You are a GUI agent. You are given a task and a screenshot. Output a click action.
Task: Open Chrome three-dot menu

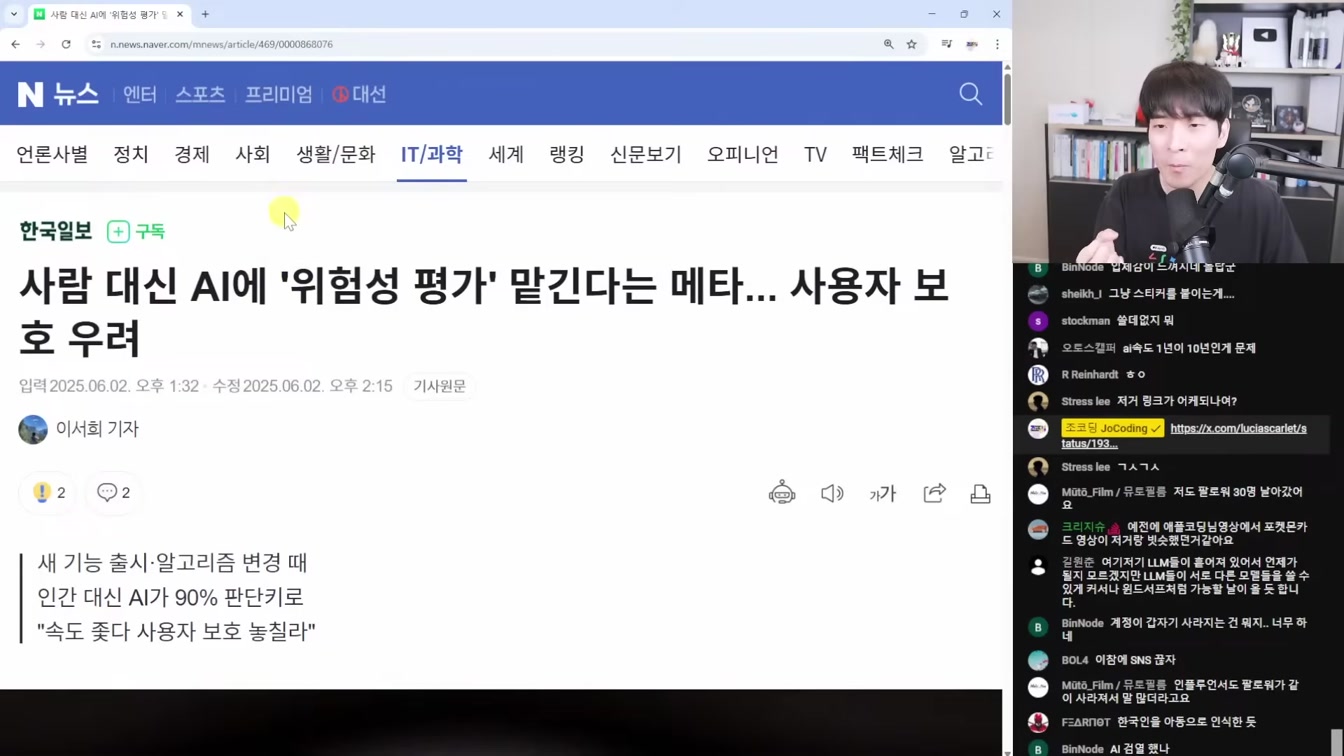pos(997,44)
